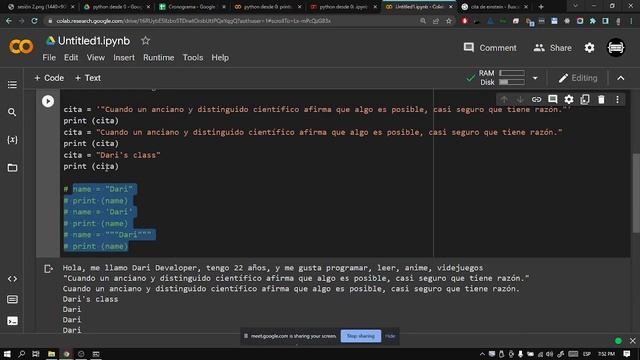
Task: Open Windows Start menu
Action: coord(7,354)
